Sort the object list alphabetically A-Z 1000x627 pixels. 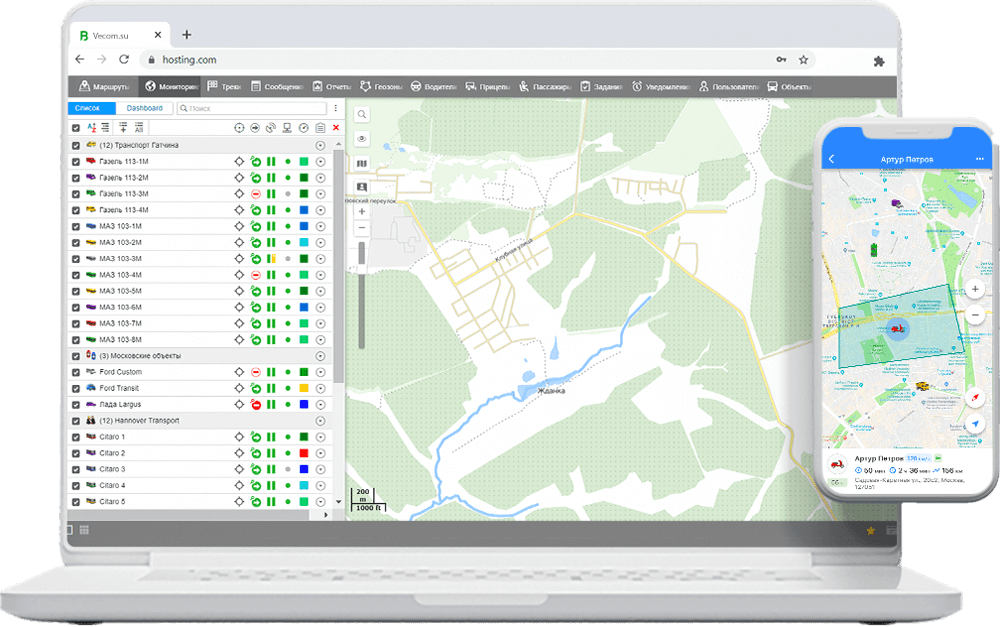tap(91, 128)
